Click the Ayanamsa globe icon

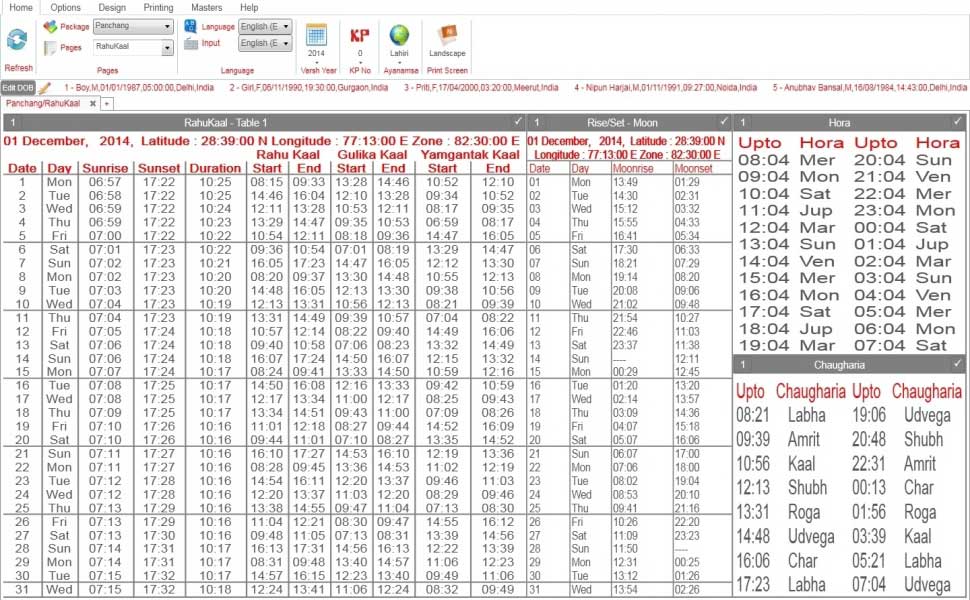pyautogui.click(x=399, y=35)
